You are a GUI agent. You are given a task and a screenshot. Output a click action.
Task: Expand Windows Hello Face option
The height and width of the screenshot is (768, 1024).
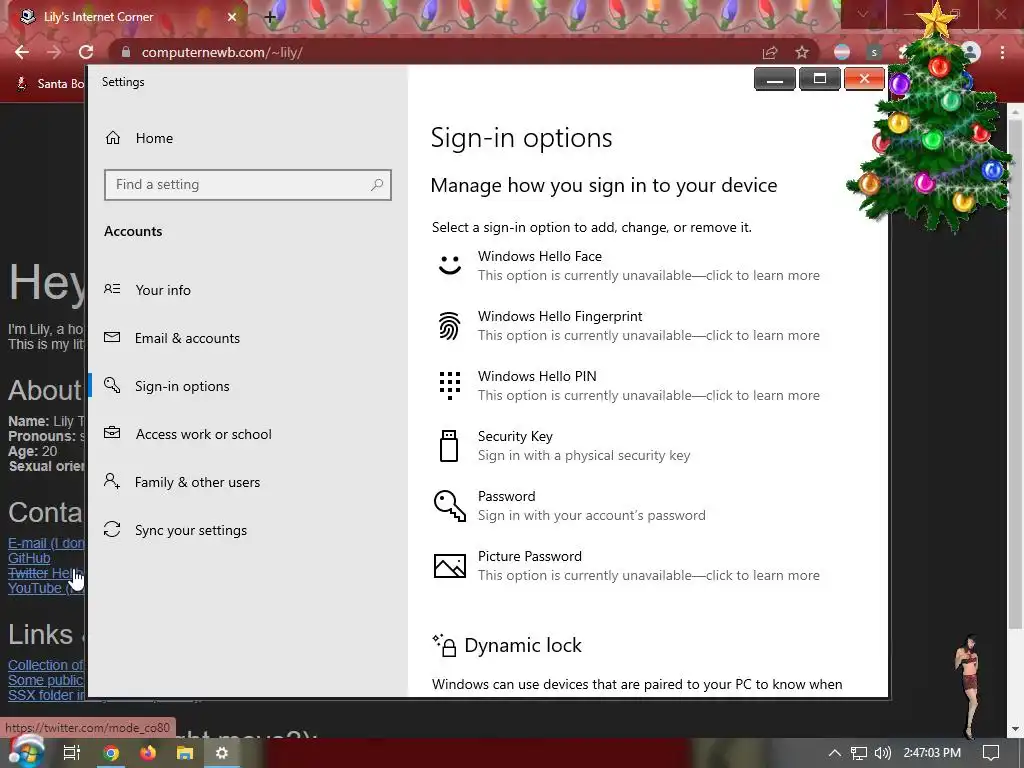click(627, 266)
